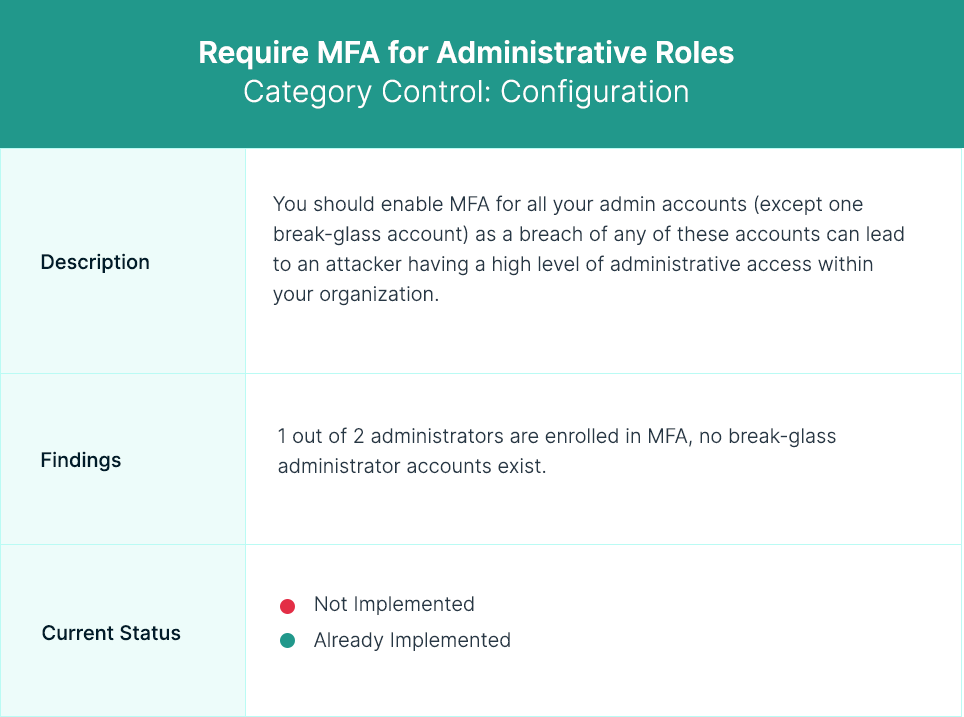This screenshot has height=717, width=964.
Task: Select the Description row label
Action: pyautogui.click(x=95, y=262)
